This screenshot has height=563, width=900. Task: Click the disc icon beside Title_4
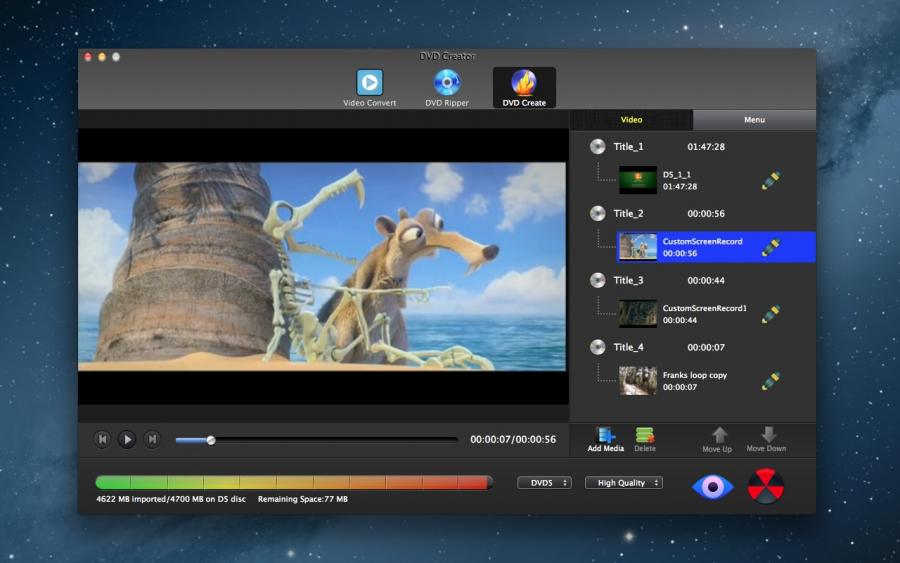598,347
